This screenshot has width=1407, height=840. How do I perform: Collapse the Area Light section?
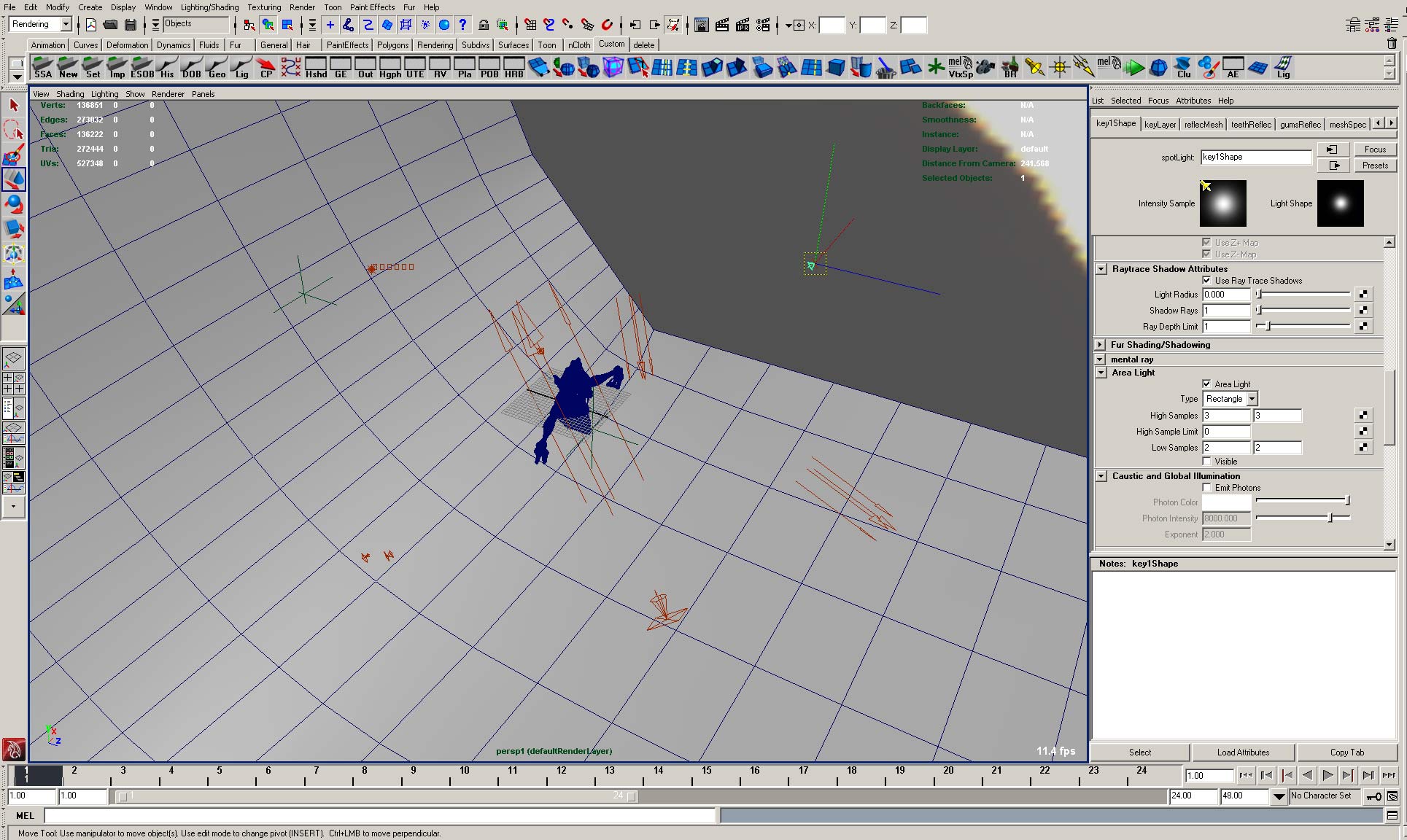[1101, 373]
